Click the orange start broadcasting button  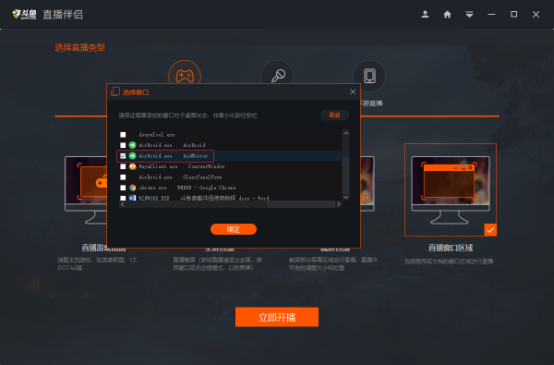tap(277, 317)
